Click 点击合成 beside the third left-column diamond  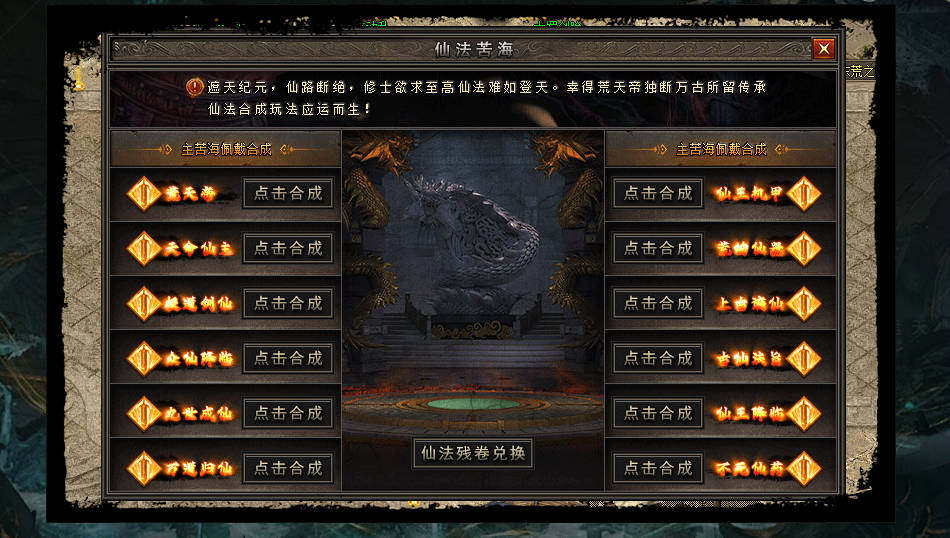click(x=288, y=304)
